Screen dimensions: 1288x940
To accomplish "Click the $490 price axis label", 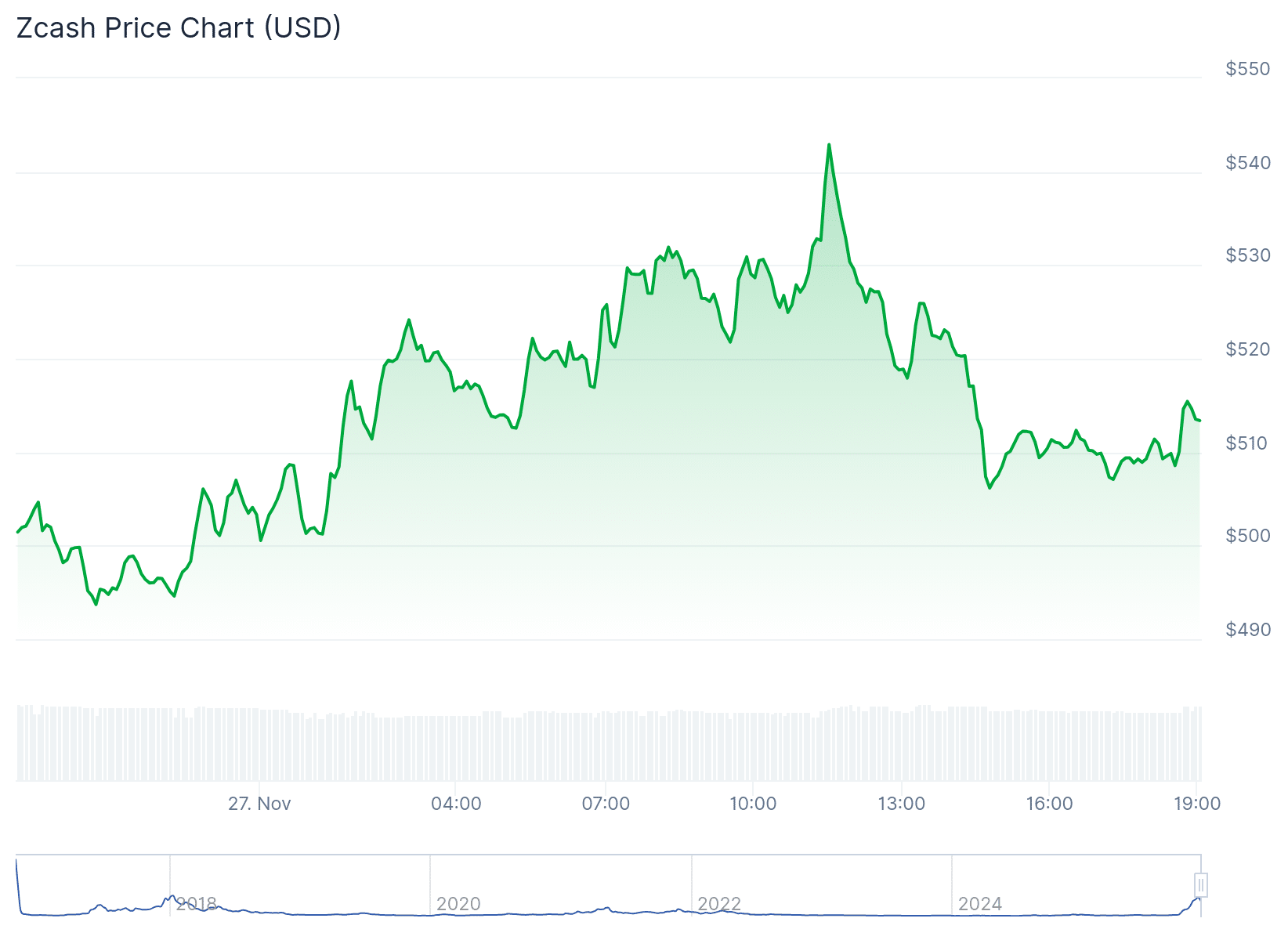I will point(1248,630).
